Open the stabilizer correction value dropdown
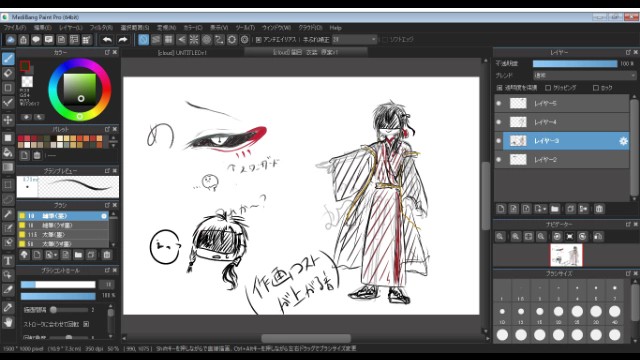 tap(354, 40)
